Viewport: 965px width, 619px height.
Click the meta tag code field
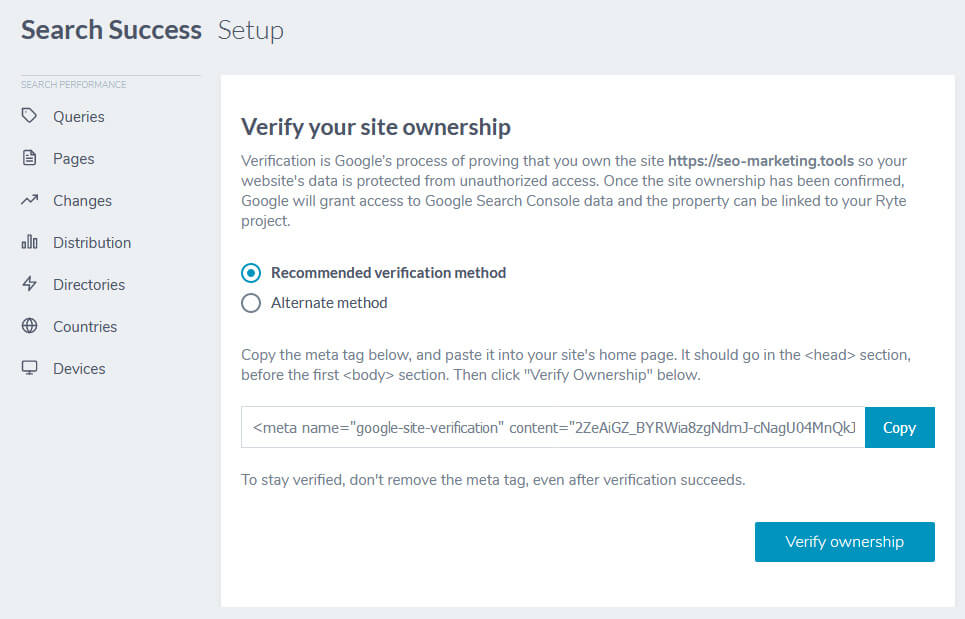point(553,427)
